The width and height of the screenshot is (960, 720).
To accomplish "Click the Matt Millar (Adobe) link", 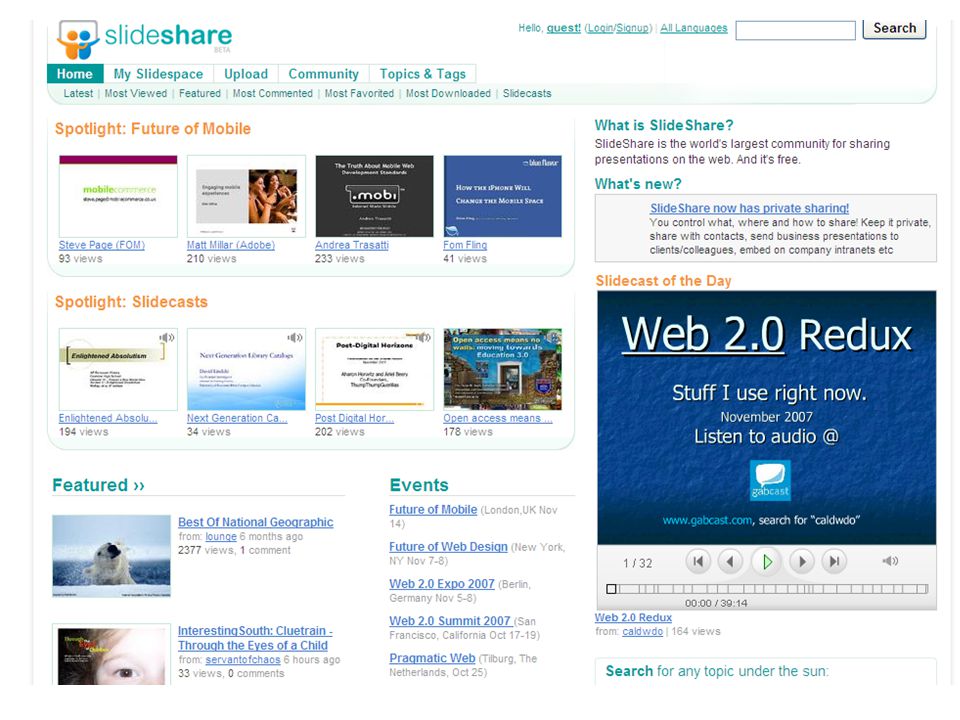I will pyautogui.click(x=231, y=245).
